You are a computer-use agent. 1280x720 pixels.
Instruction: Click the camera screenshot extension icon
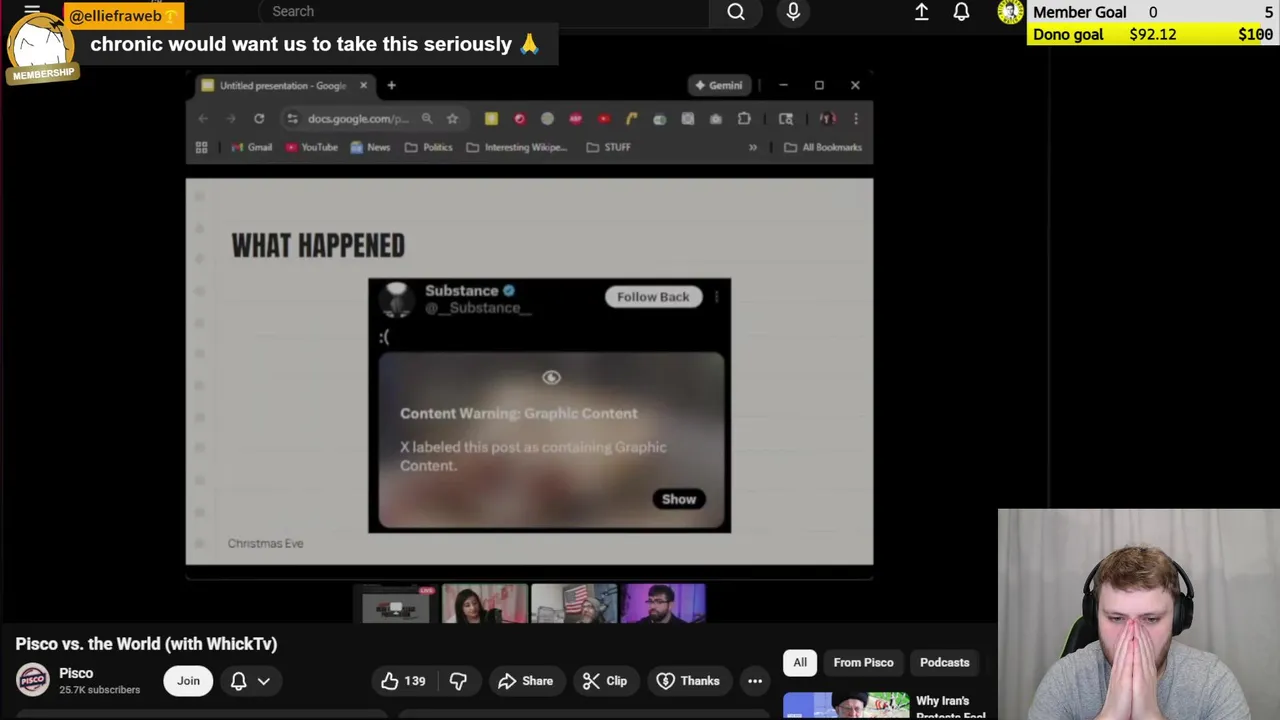(x=715, y=119)
